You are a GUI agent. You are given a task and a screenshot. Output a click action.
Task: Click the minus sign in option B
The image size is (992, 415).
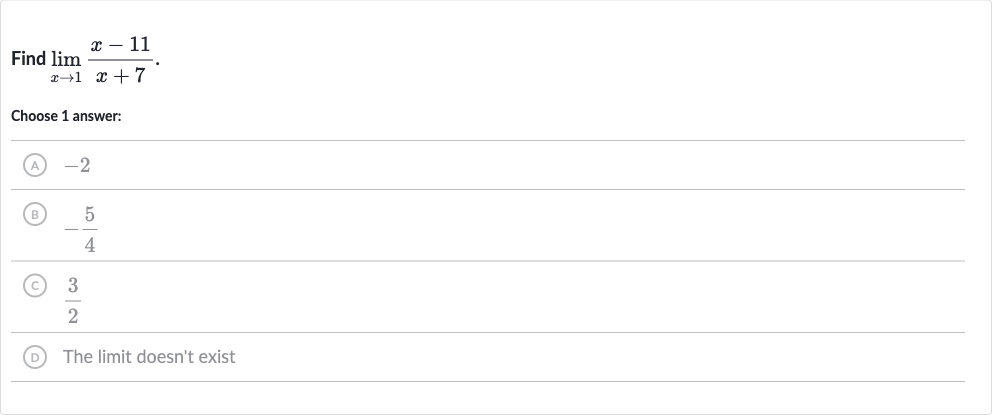(x=71, y=230)
